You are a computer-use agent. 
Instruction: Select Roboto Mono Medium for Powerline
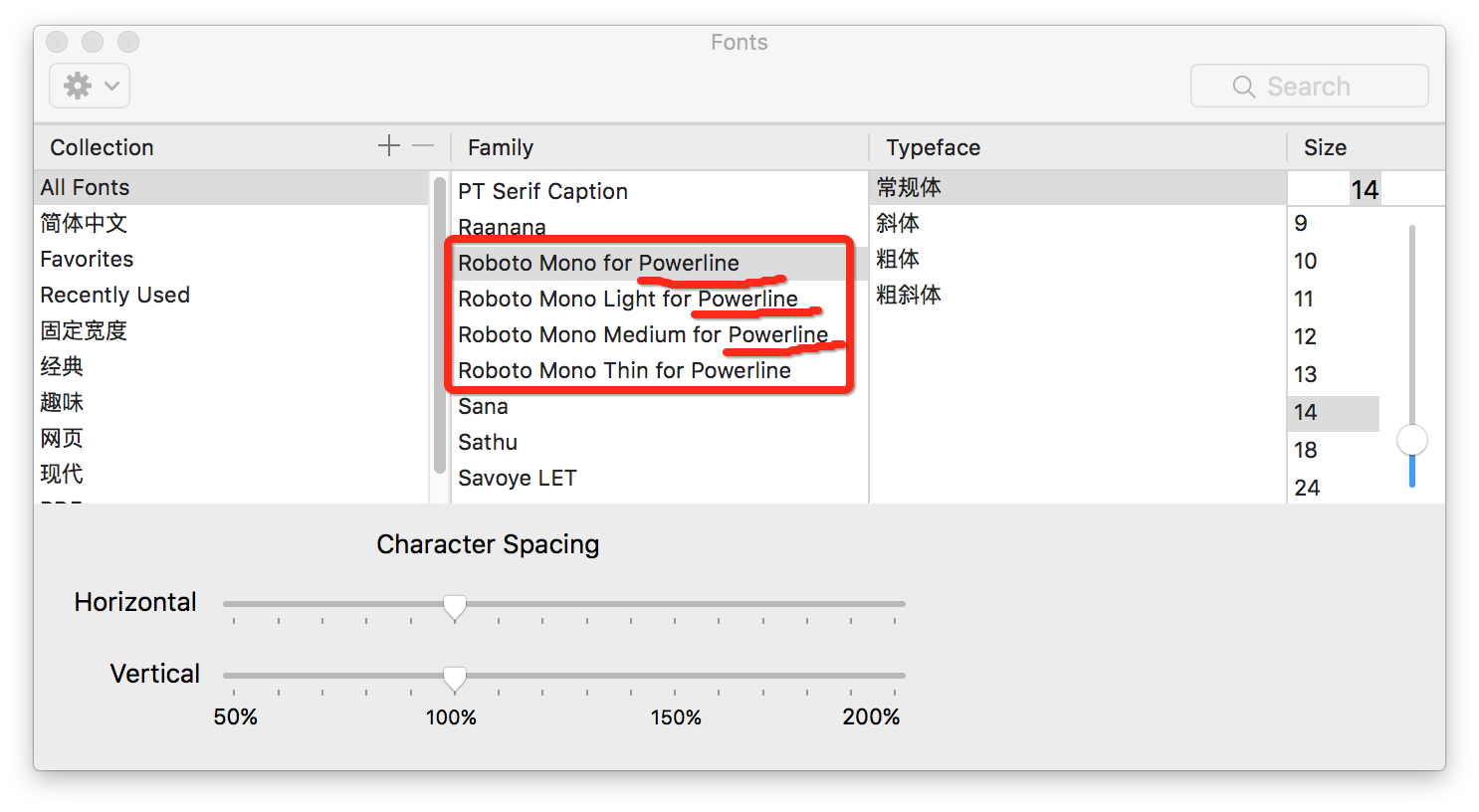click(x=659, y=334)
